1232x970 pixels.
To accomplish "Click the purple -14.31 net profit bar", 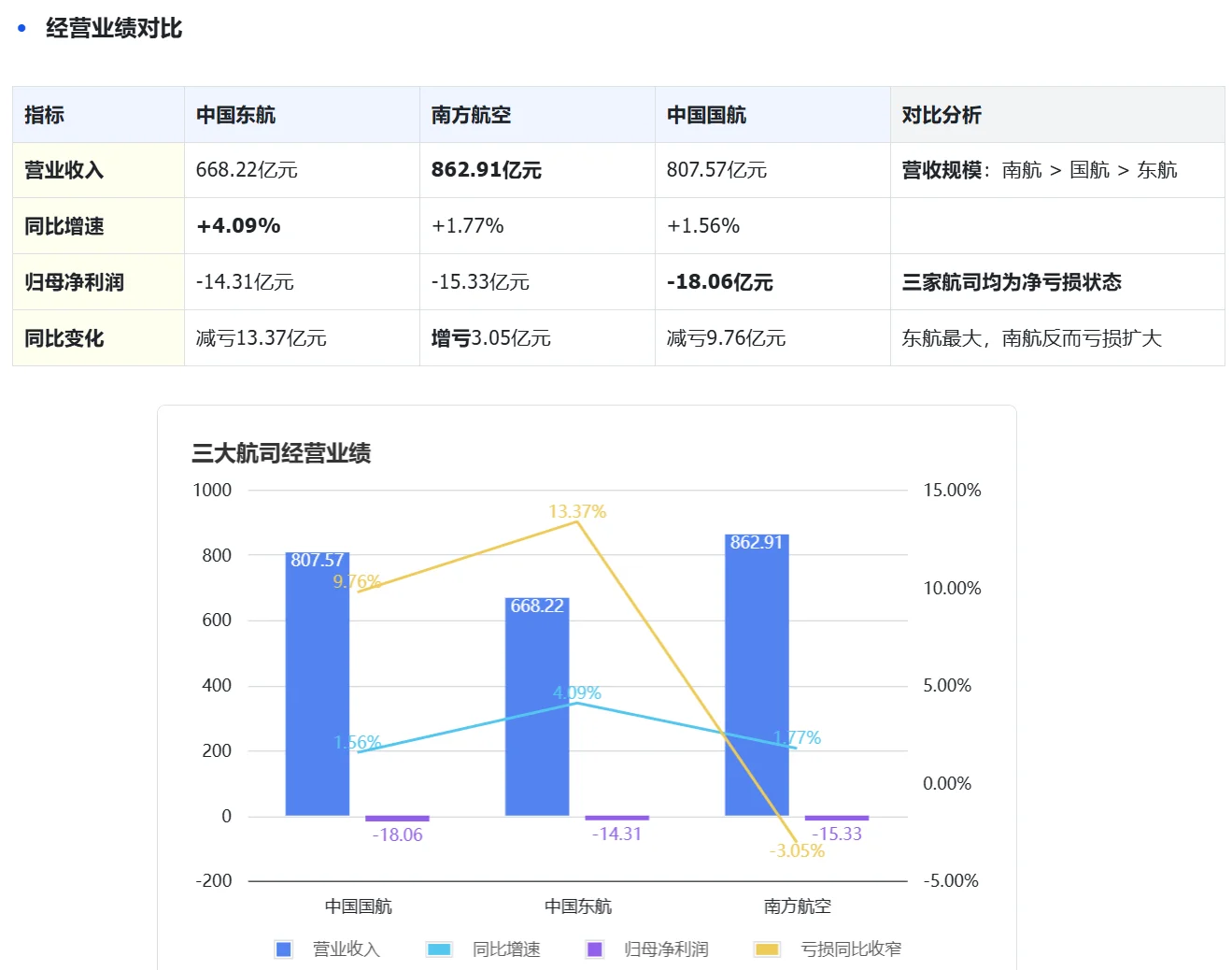I will (x=616, y=818).
